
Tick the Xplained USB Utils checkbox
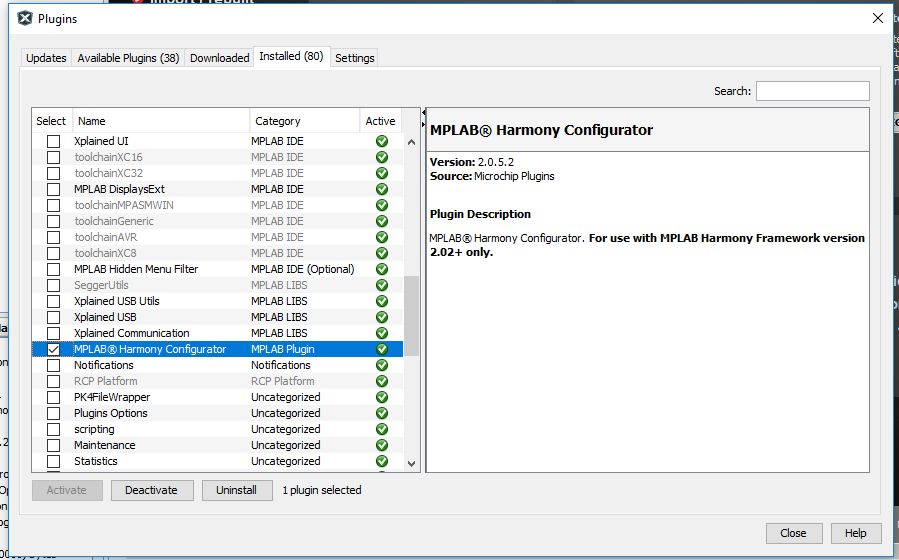53,301
